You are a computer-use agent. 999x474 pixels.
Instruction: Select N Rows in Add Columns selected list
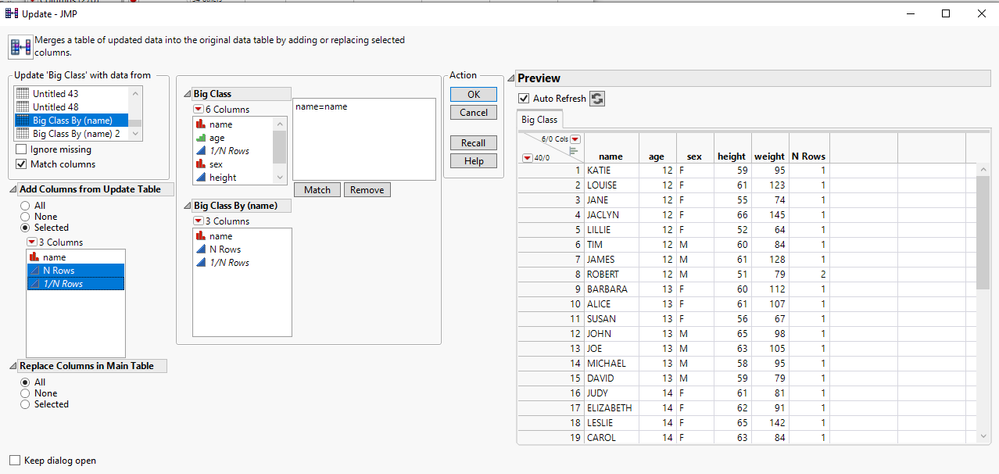pyautogui.click(x=76, y=271)
